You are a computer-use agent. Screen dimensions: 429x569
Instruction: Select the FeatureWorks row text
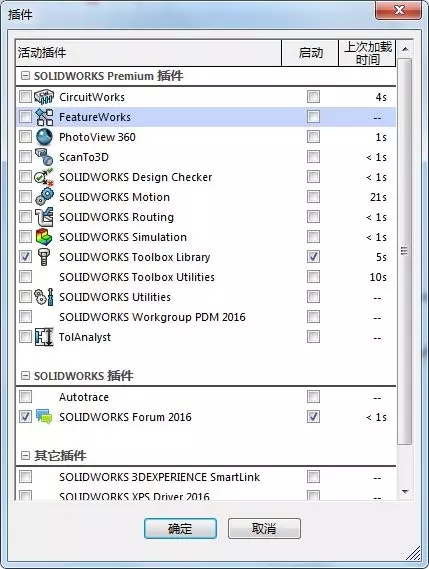coord(95,117)
